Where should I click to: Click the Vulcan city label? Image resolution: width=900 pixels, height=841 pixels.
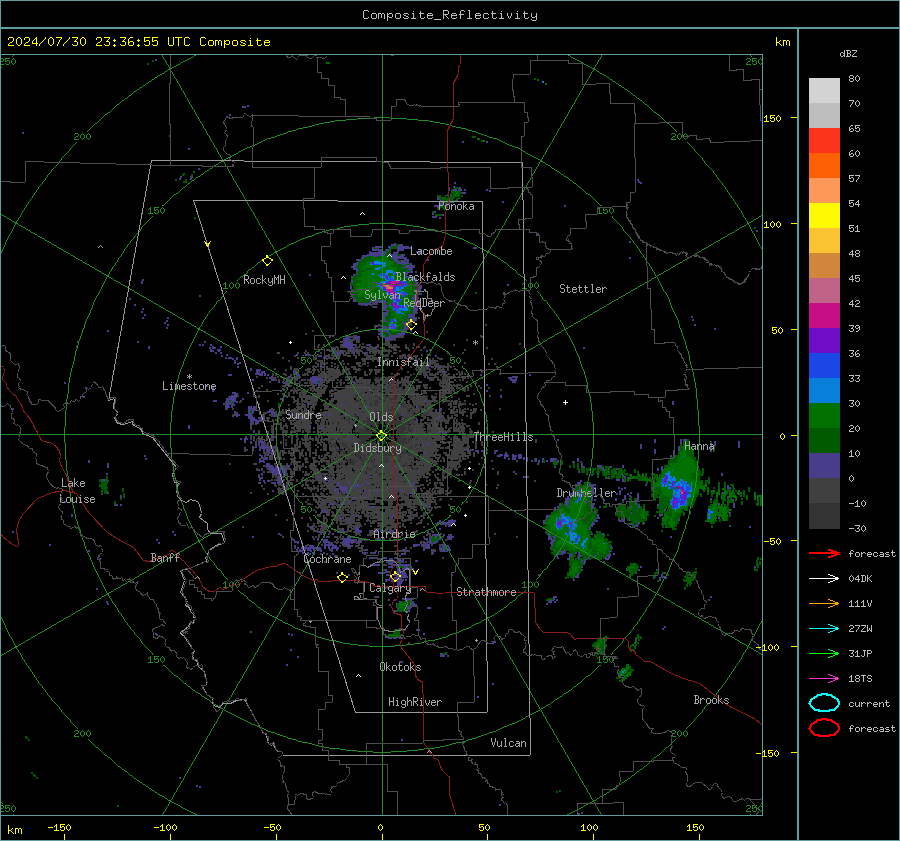(508, 743)
